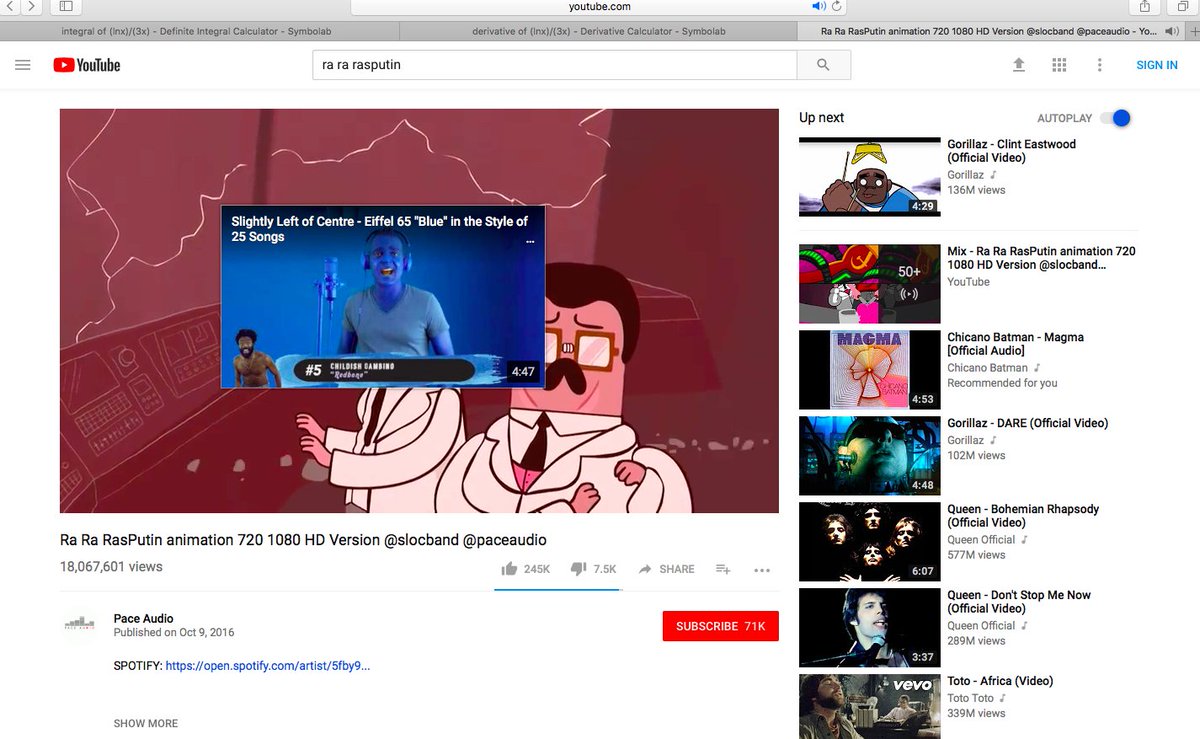1200x739 pixels.
Task: Add video to playlist icon
Action: pos(723,569)
